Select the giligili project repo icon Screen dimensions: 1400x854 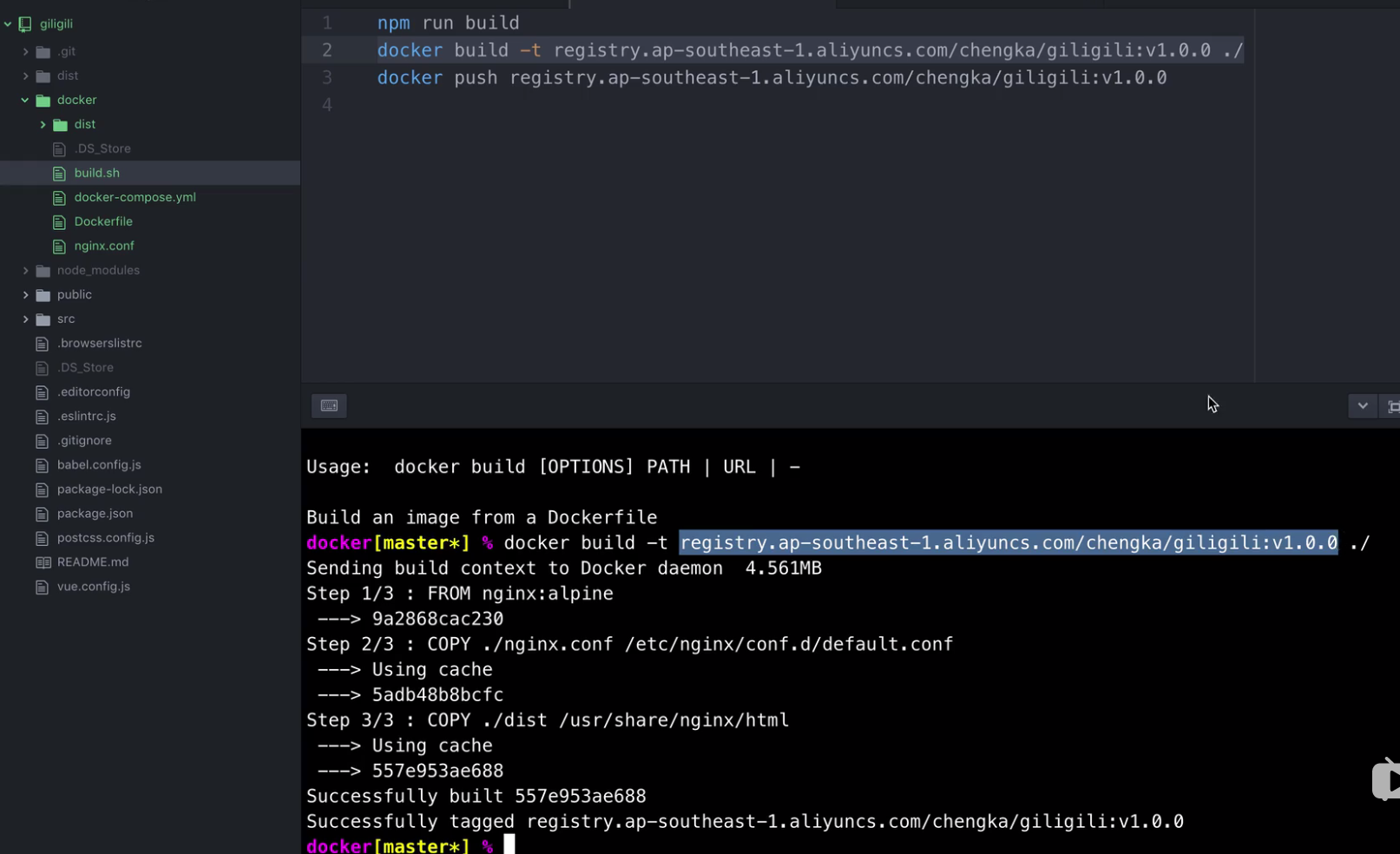(25, 24)
